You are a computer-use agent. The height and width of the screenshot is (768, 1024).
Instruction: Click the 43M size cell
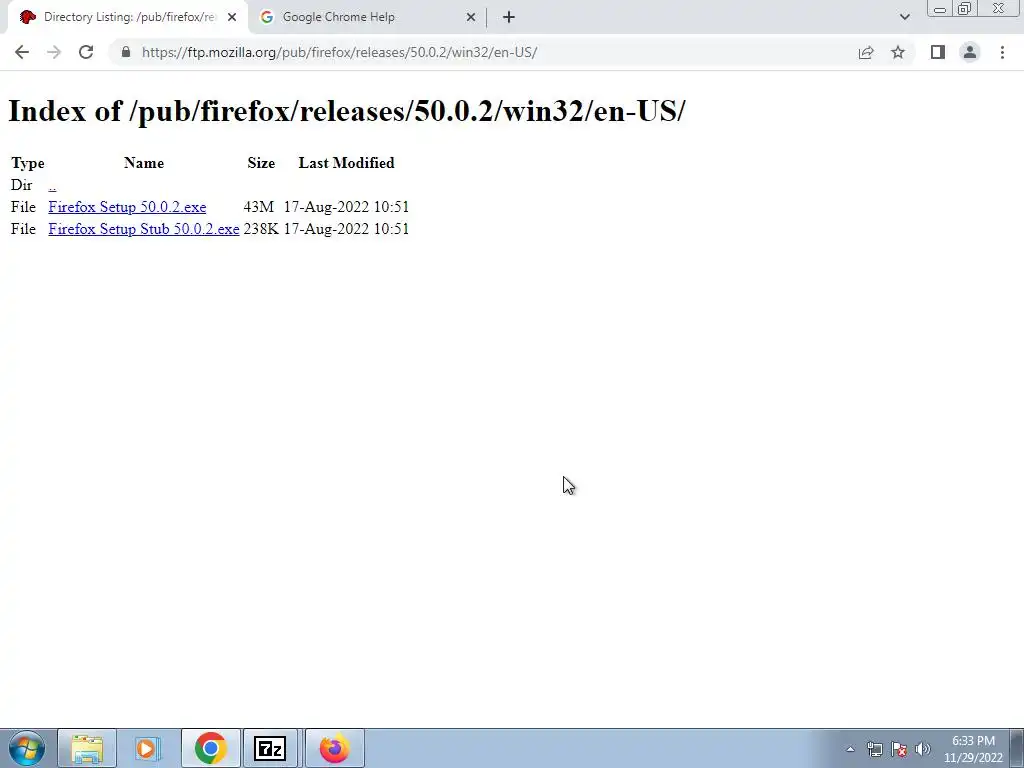259,207
